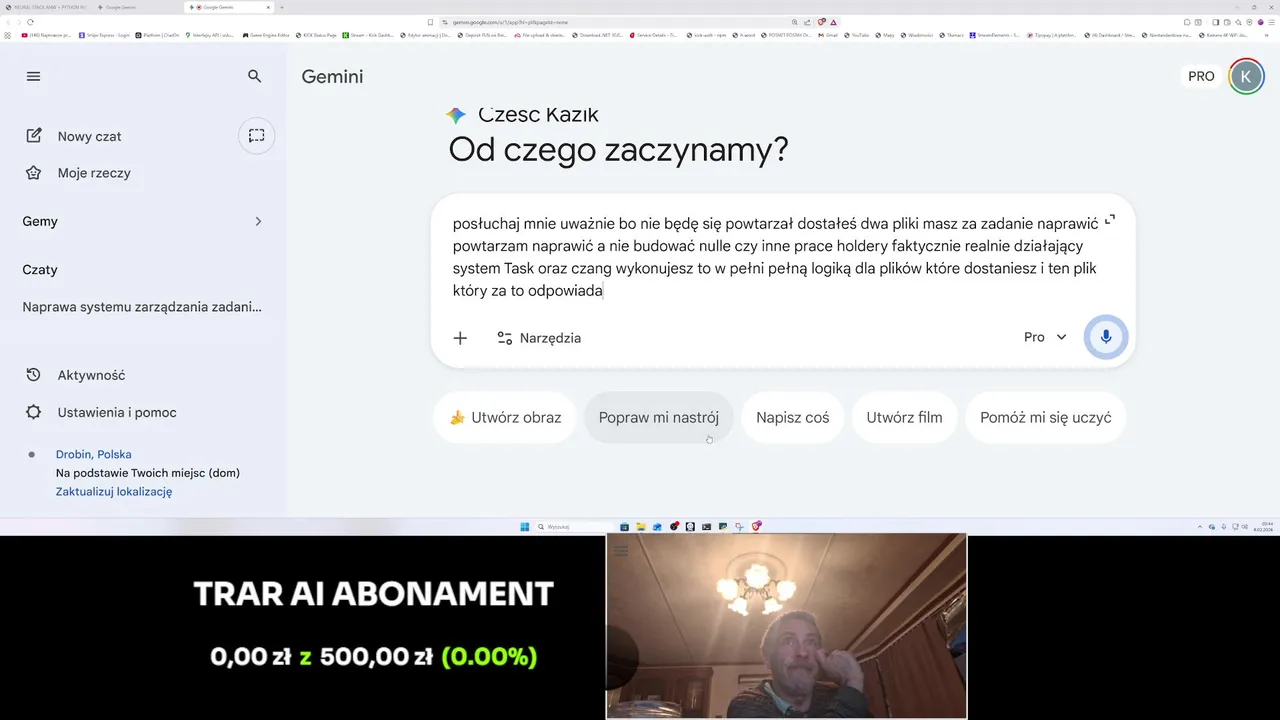Click inside the prompt text field
1280x720 pixels.
click(x=775, y=256)
